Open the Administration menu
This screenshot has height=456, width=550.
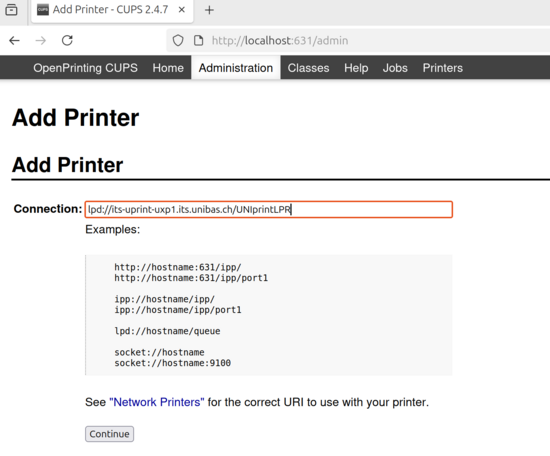click(236, 68)
